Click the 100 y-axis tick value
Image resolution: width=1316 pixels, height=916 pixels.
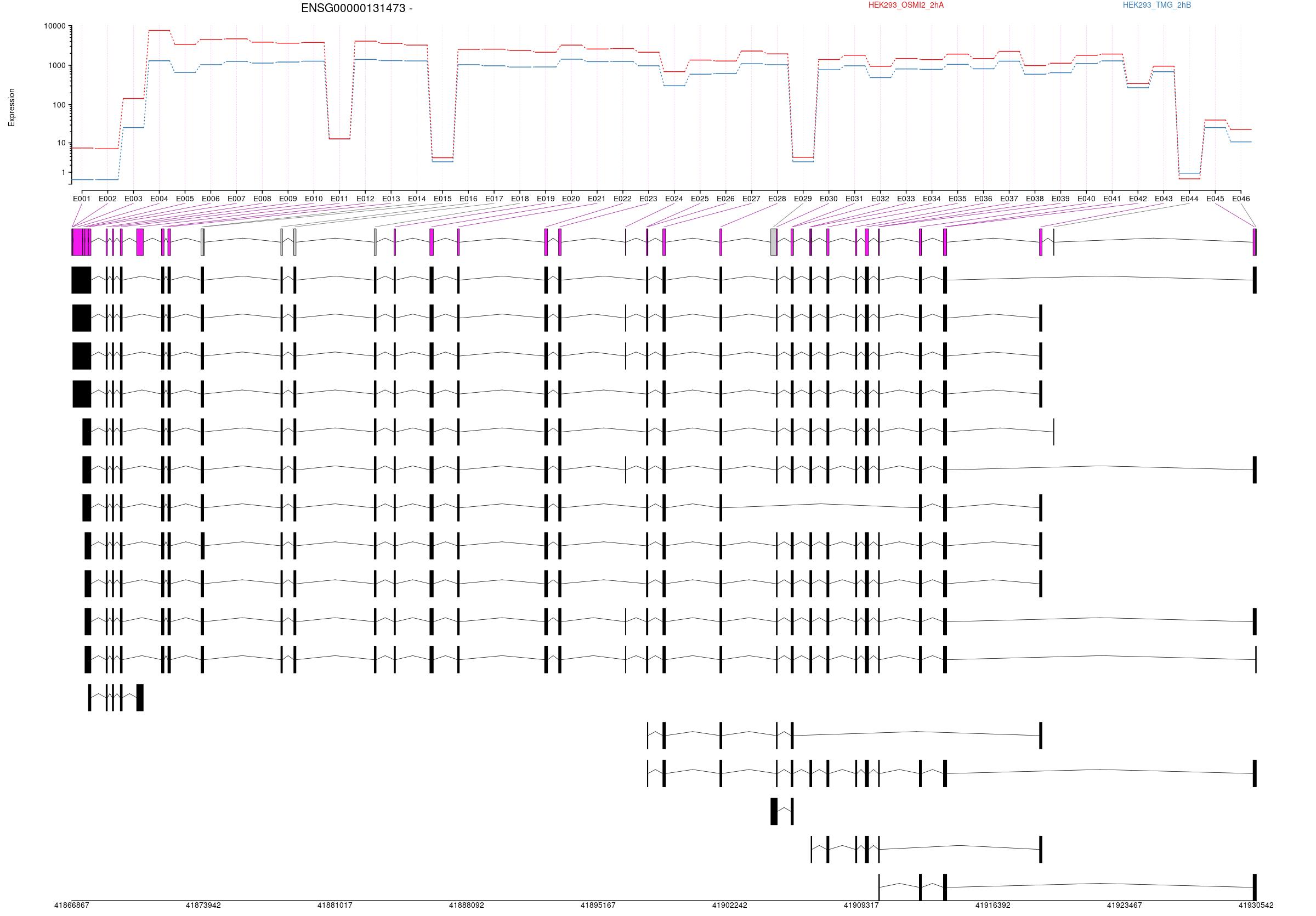pyautogui.click(x=59, y=105)
